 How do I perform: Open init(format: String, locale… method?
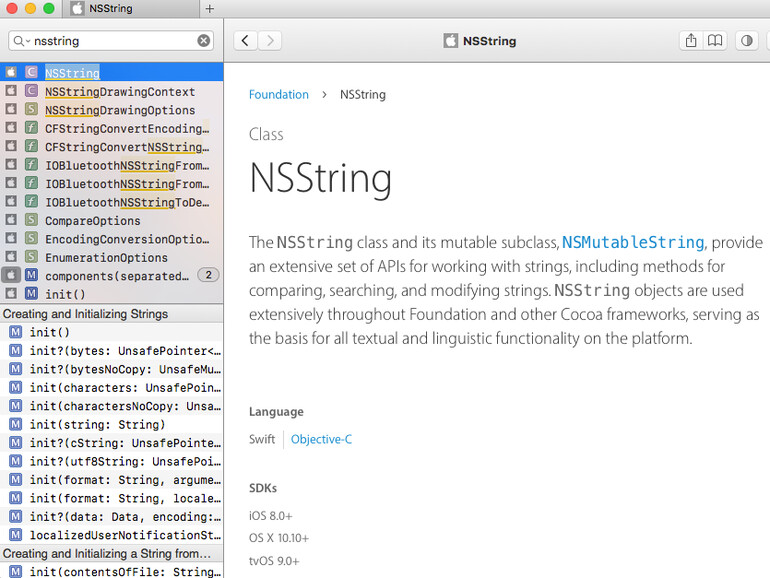111,498
